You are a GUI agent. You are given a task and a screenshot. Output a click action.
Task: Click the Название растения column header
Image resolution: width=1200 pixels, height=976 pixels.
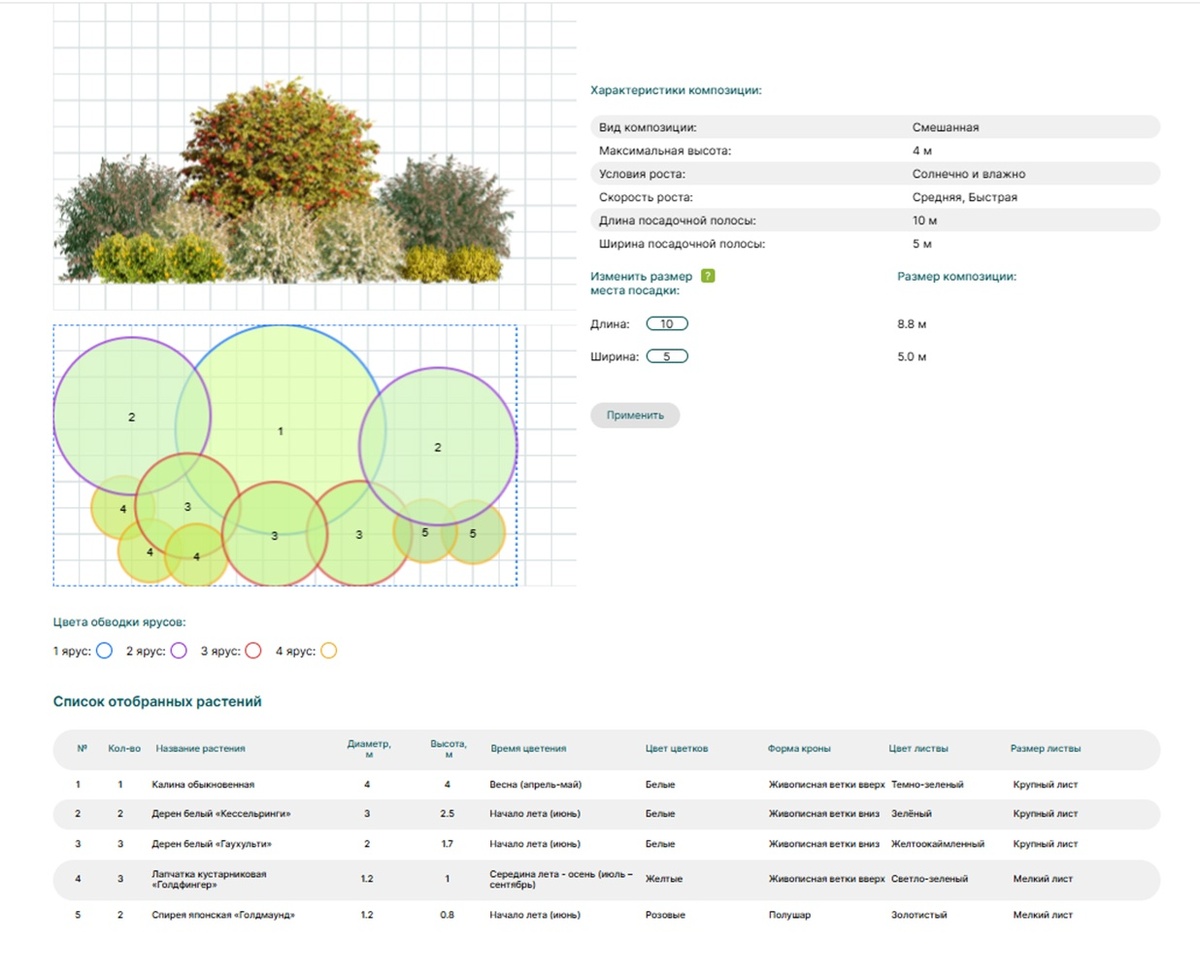point(200,749)
